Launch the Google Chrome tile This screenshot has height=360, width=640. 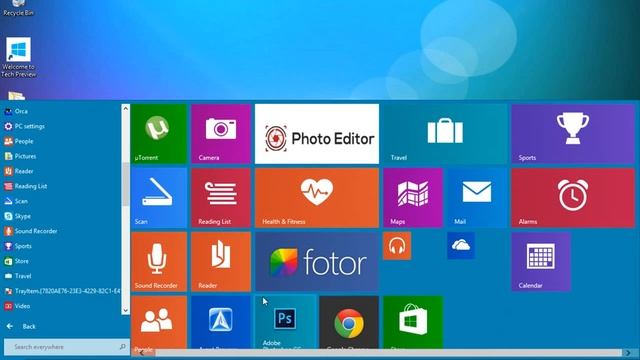point(349,322)
